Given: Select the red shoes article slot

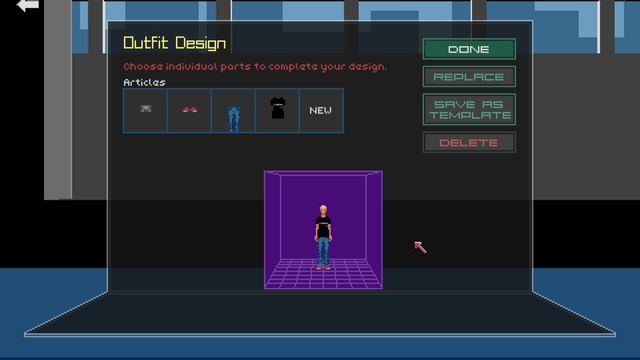Looking at the screenshot, I should tap(189, 111).
